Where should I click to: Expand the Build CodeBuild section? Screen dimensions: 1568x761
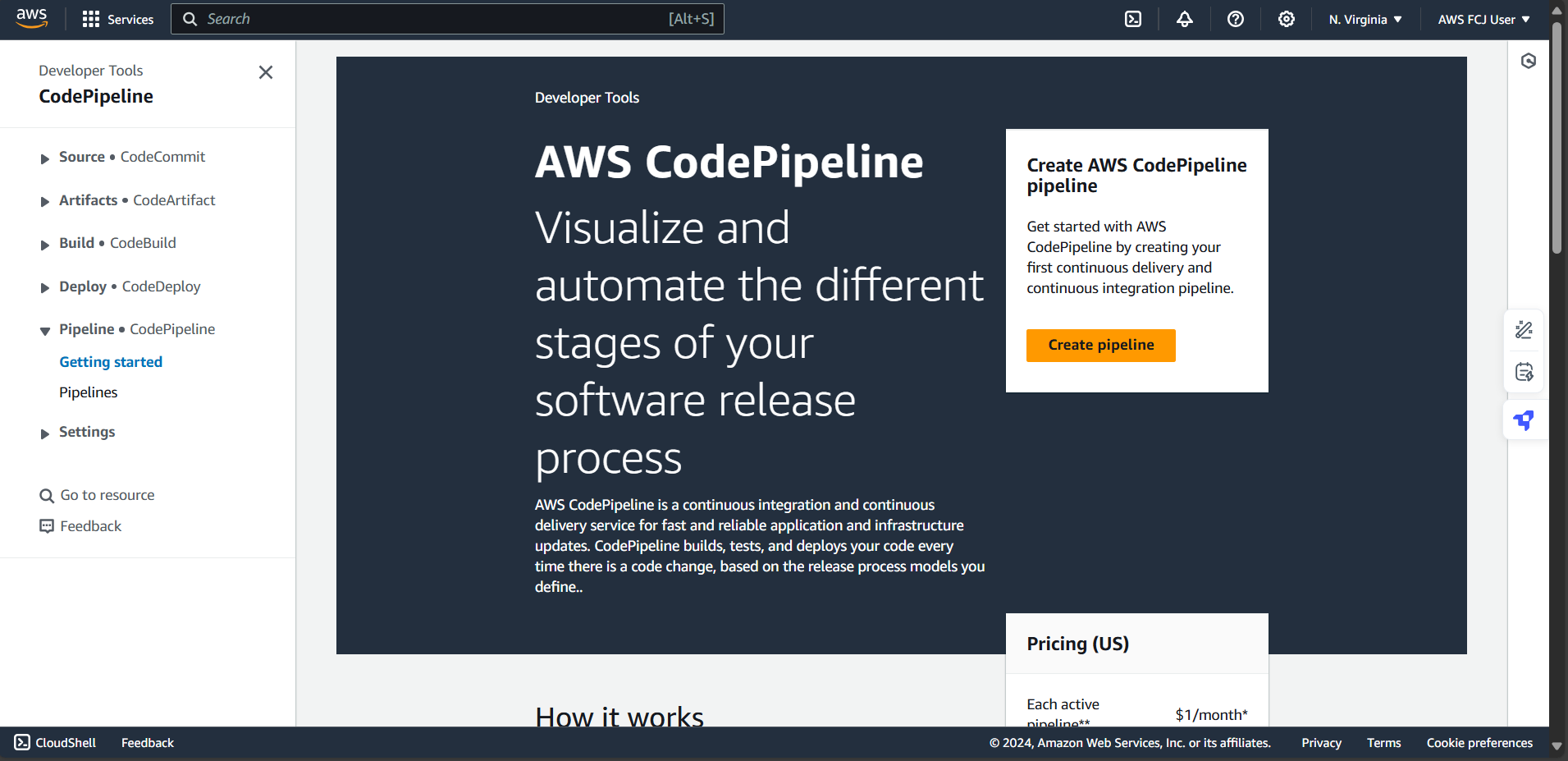(x=45, y=245)
